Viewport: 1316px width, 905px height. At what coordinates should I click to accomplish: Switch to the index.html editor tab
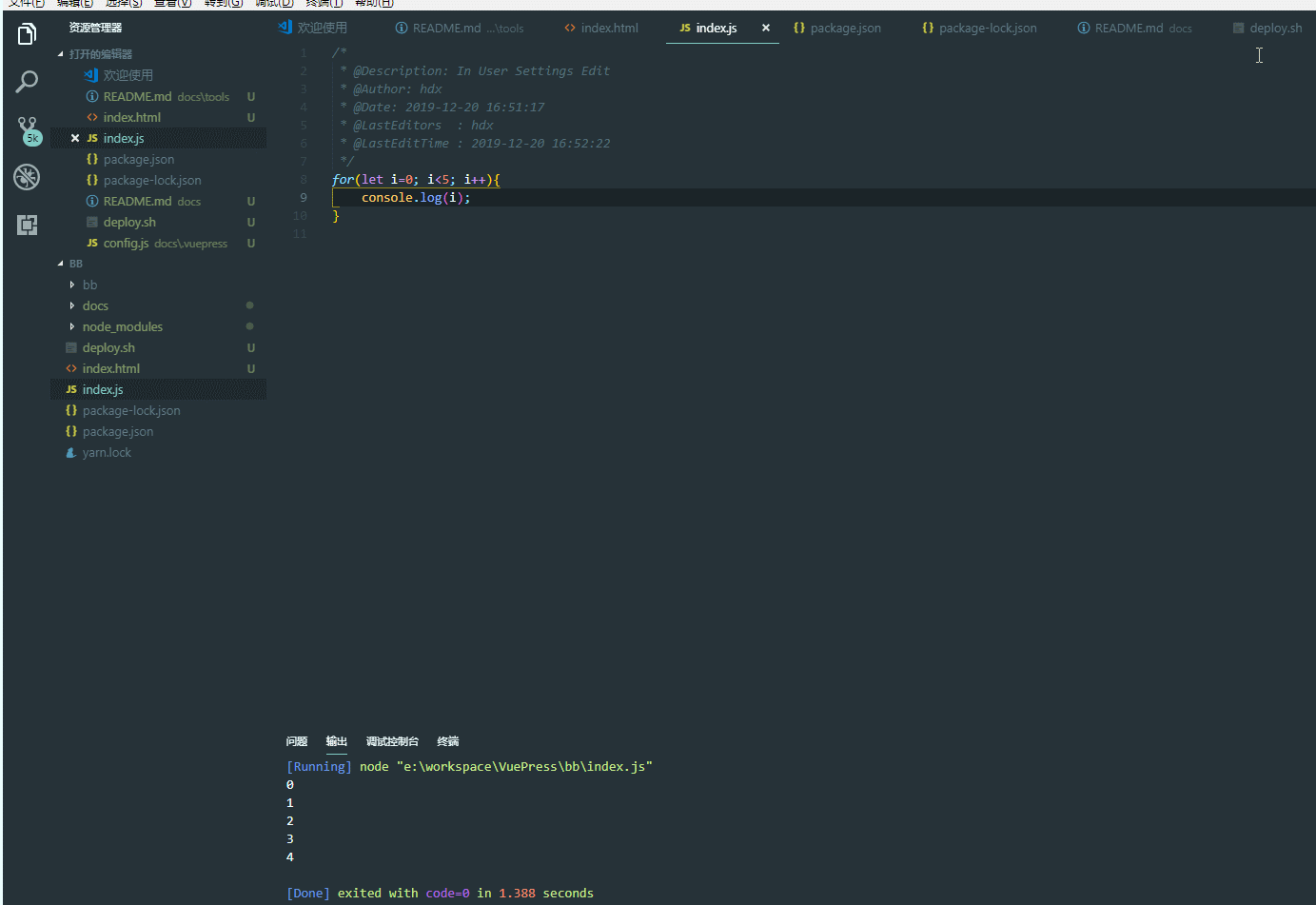click(x=600, y=28)
